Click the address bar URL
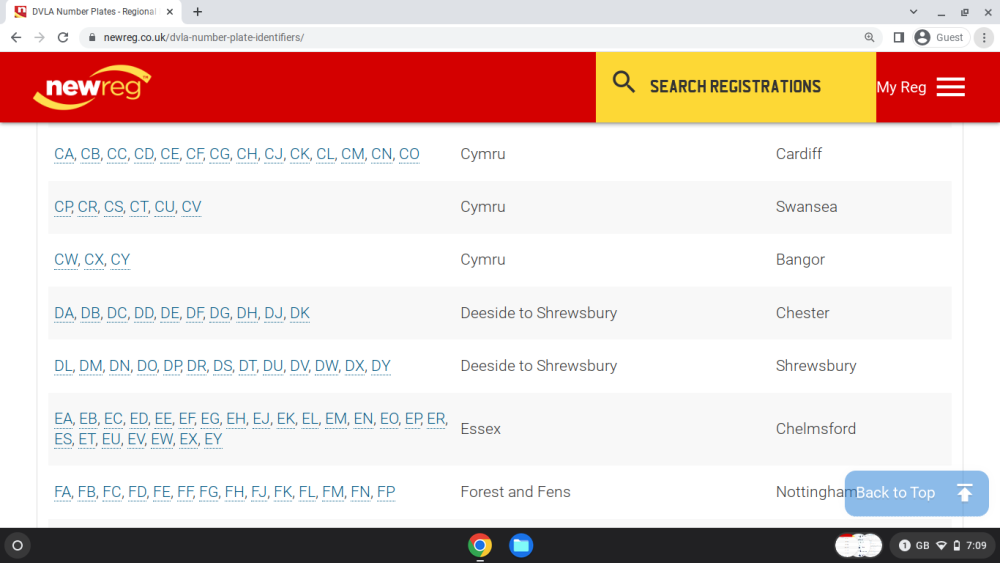This screenshot has height=563, width=1000. 203,38
